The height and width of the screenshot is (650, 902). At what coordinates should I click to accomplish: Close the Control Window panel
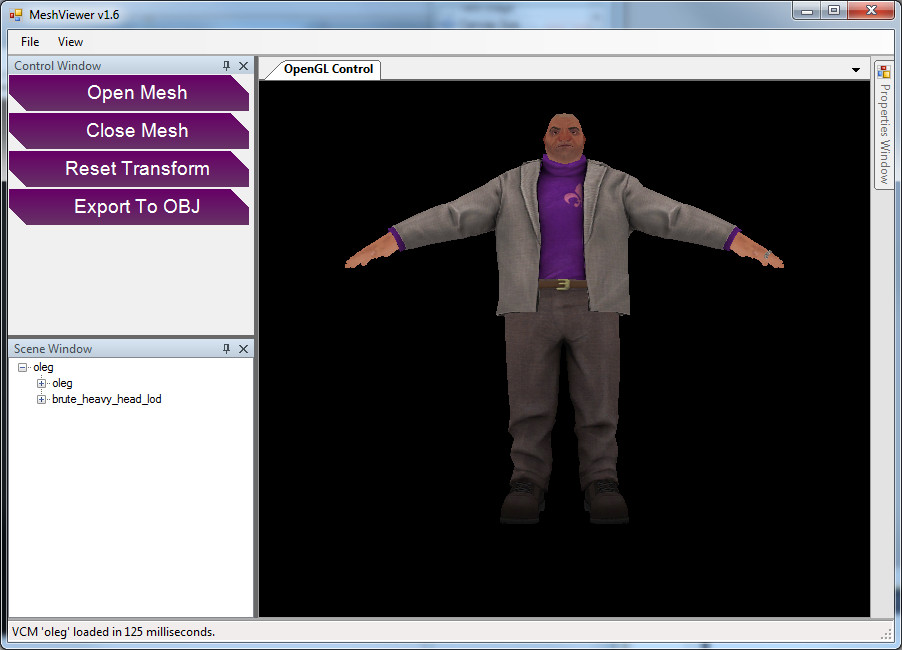tap(243, 66)
